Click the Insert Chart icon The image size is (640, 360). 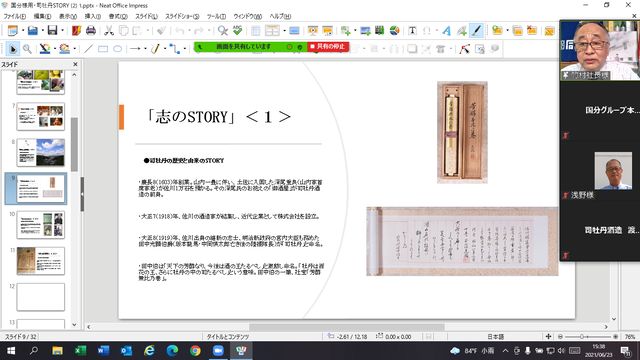click(394, 30)
